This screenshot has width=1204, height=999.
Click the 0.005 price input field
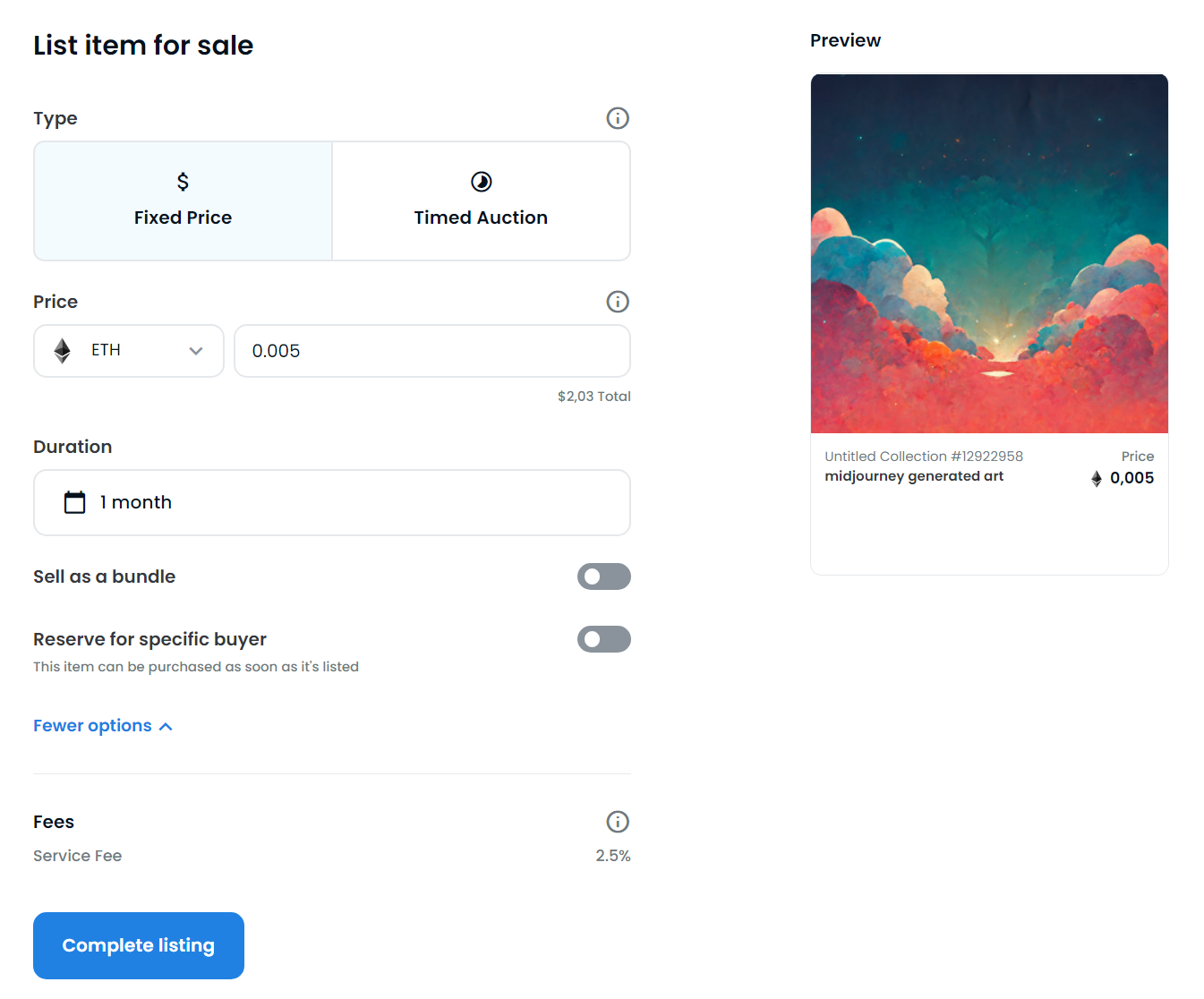[x=432, y=351]
